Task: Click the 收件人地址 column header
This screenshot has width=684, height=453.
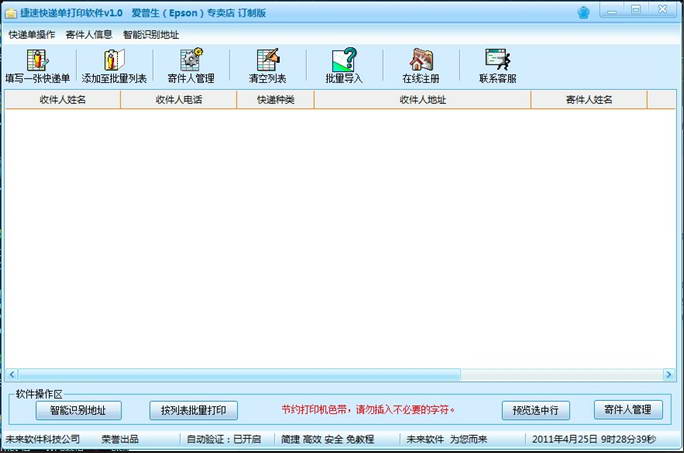Action: click(422, 100)
